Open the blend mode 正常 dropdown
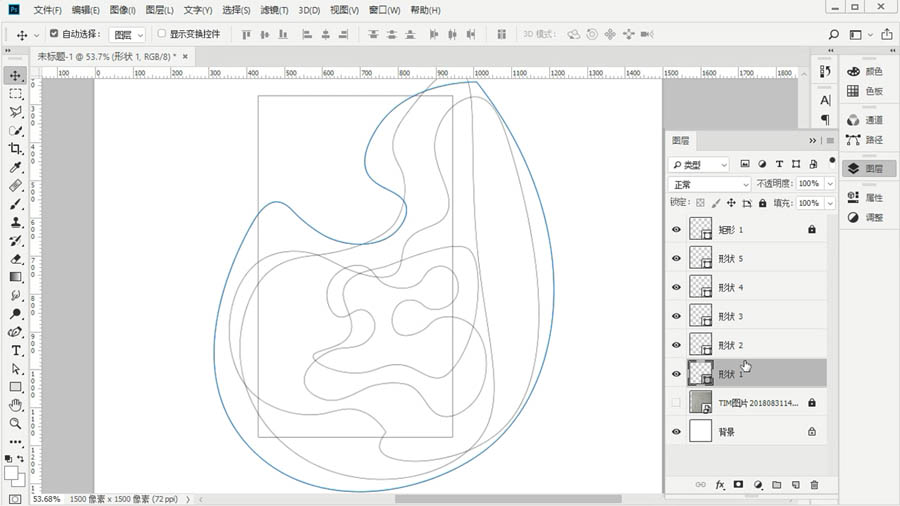Screen dimensions: 900x506 pos(709,184)
